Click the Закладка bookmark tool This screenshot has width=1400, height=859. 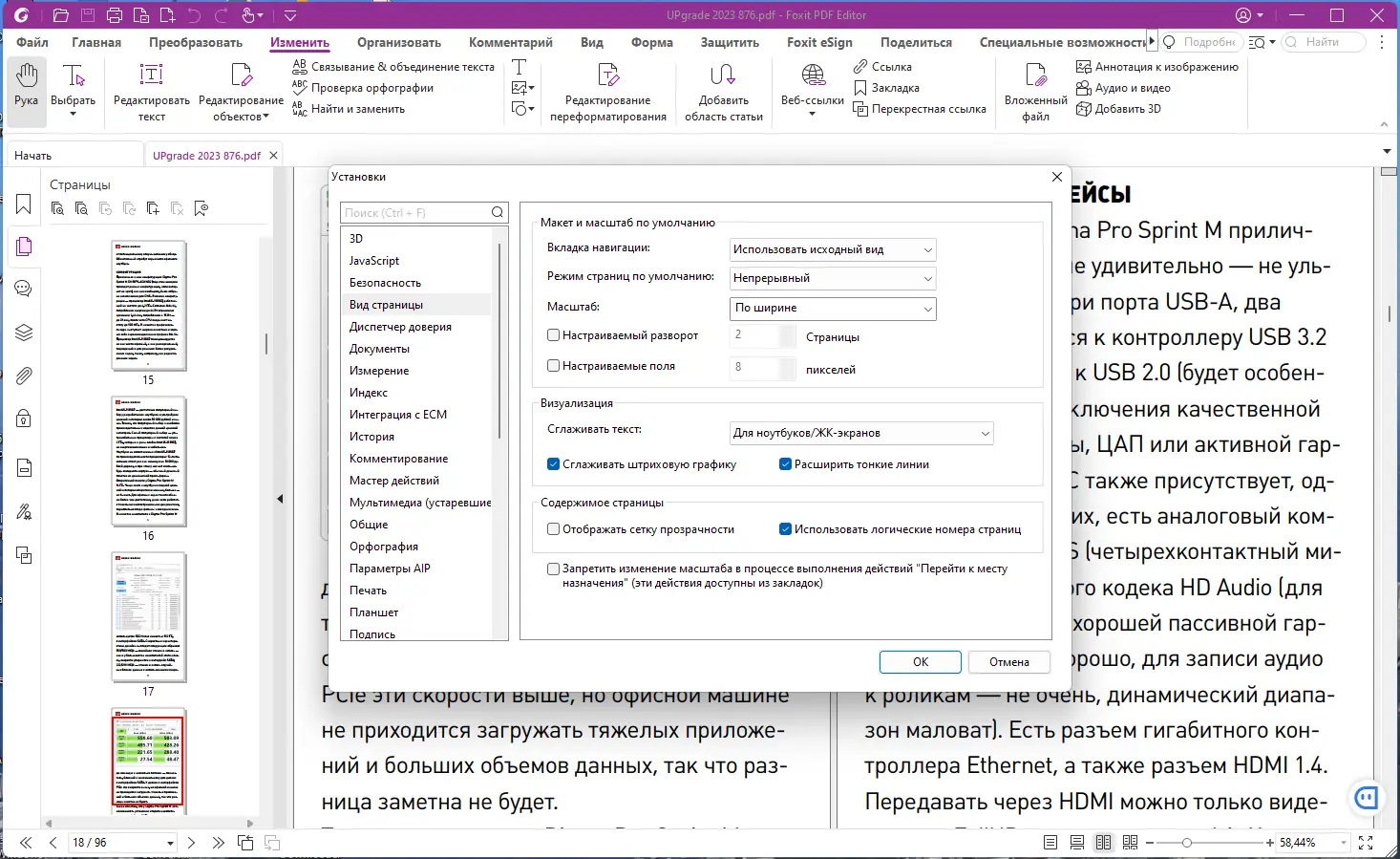(886, 88)
